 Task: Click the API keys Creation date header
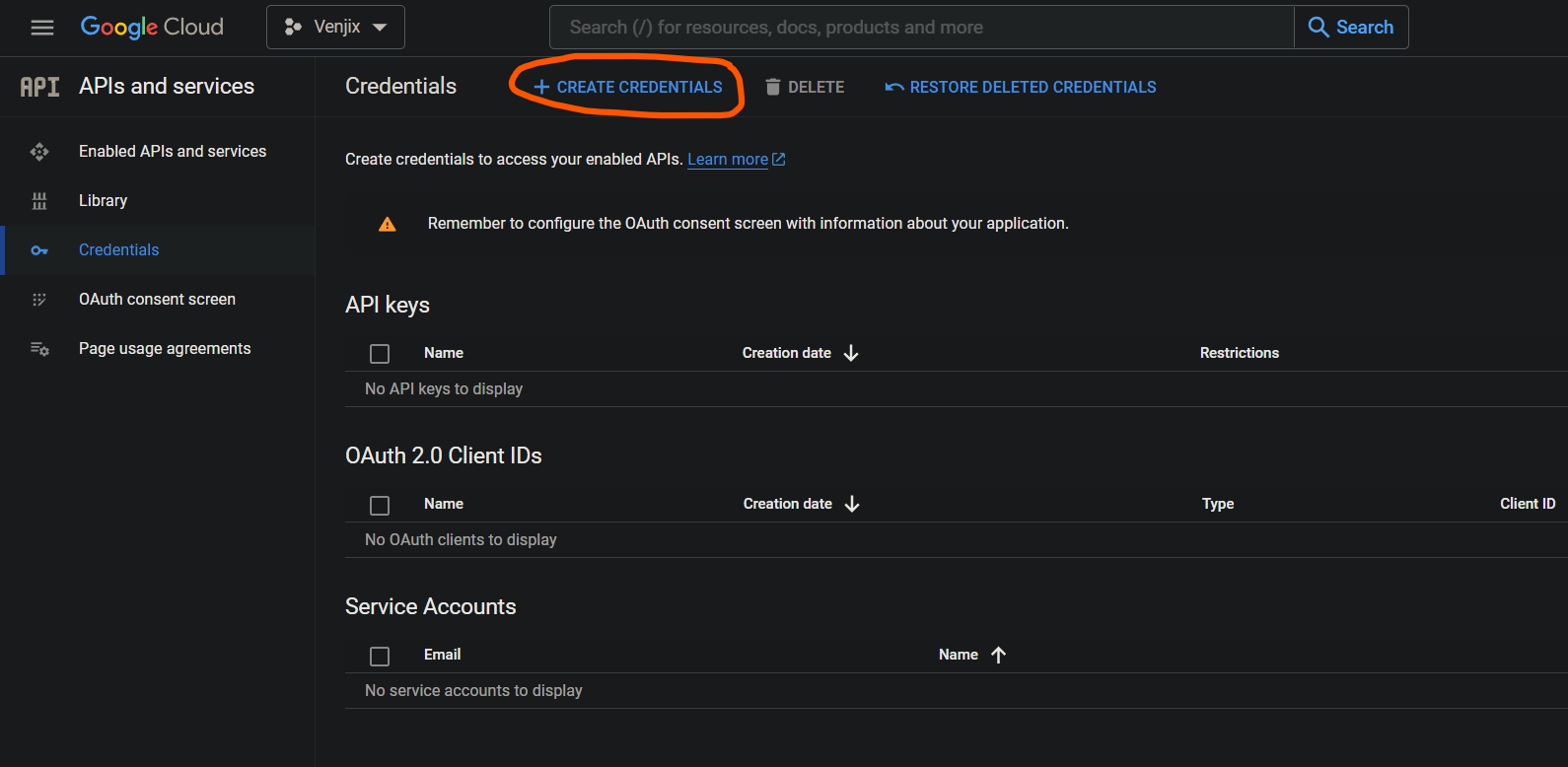787,353
